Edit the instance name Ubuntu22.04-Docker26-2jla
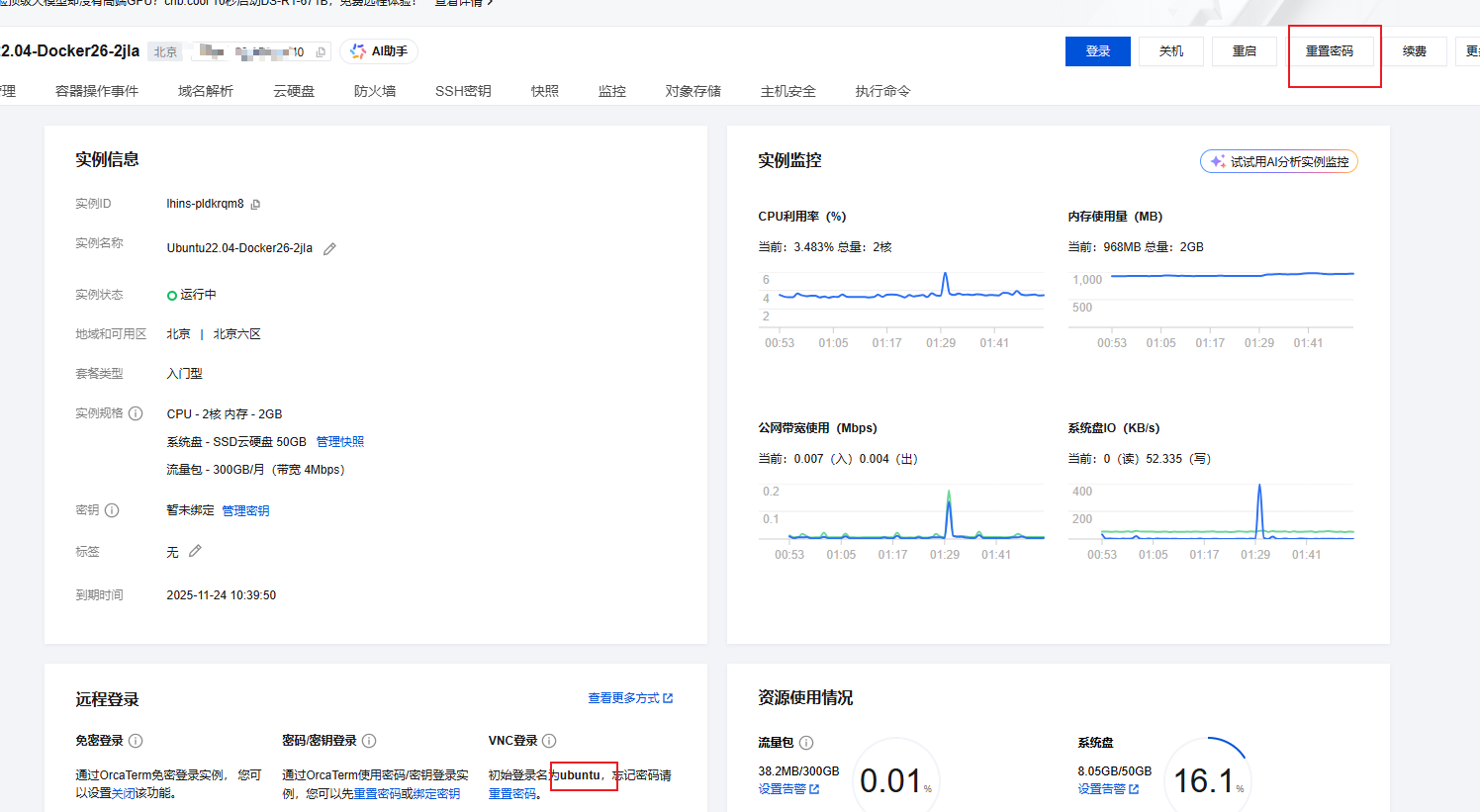The height and width of the screenshot is (812, 1480). click(x=329, y=249)
